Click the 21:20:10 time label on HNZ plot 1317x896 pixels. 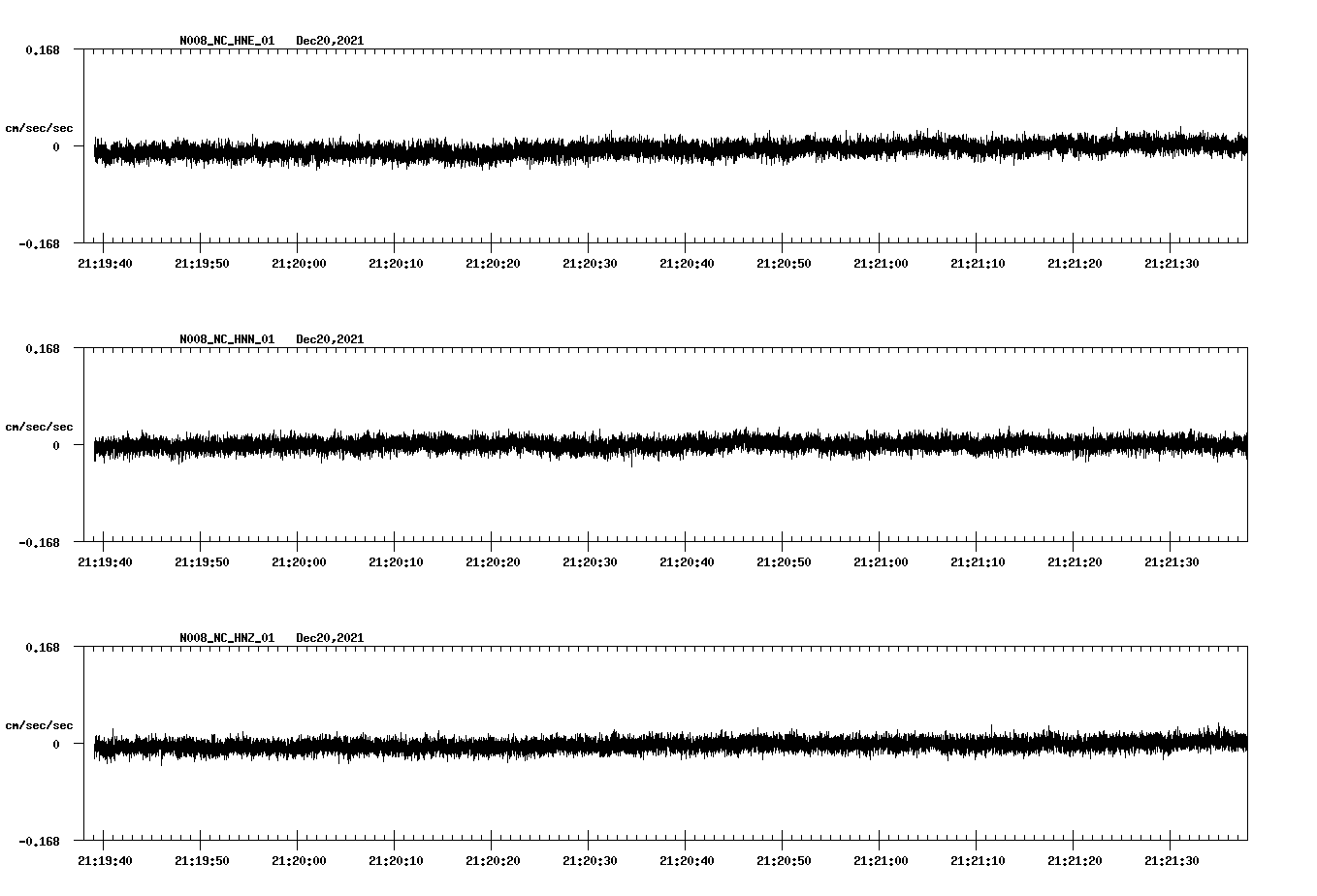[396, 861]
